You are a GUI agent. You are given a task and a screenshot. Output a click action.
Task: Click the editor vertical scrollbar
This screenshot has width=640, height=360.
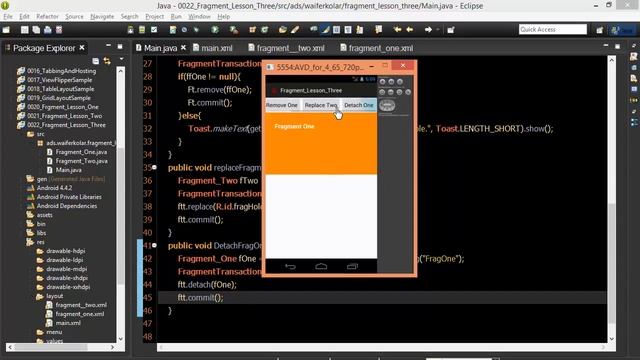611,199
